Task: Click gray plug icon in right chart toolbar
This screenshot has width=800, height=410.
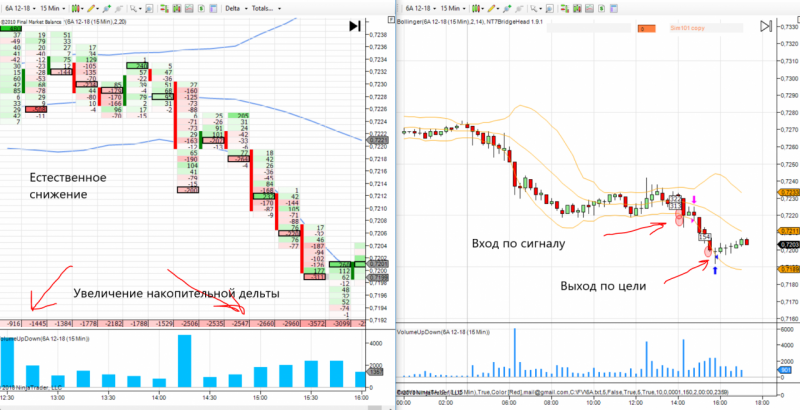Action: (520, 9)
